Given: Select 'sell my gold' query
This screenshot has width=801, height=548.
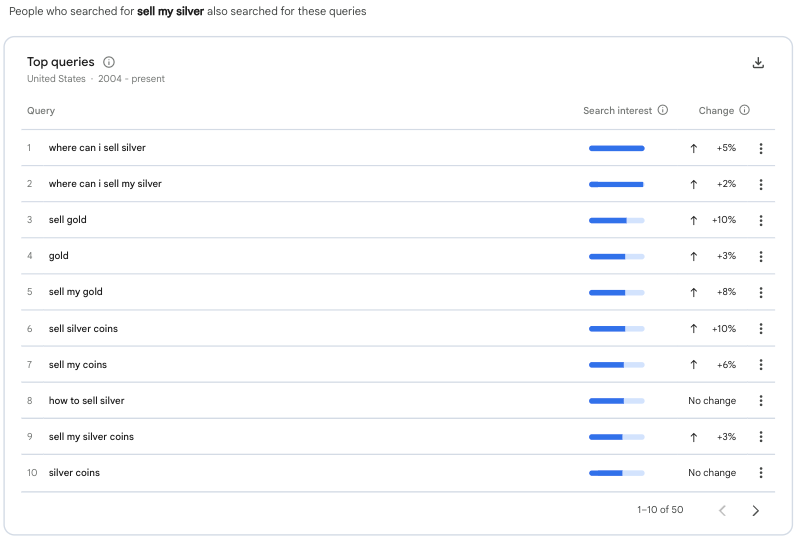Looking at the screenshot, I should click(x=76, y=292).
